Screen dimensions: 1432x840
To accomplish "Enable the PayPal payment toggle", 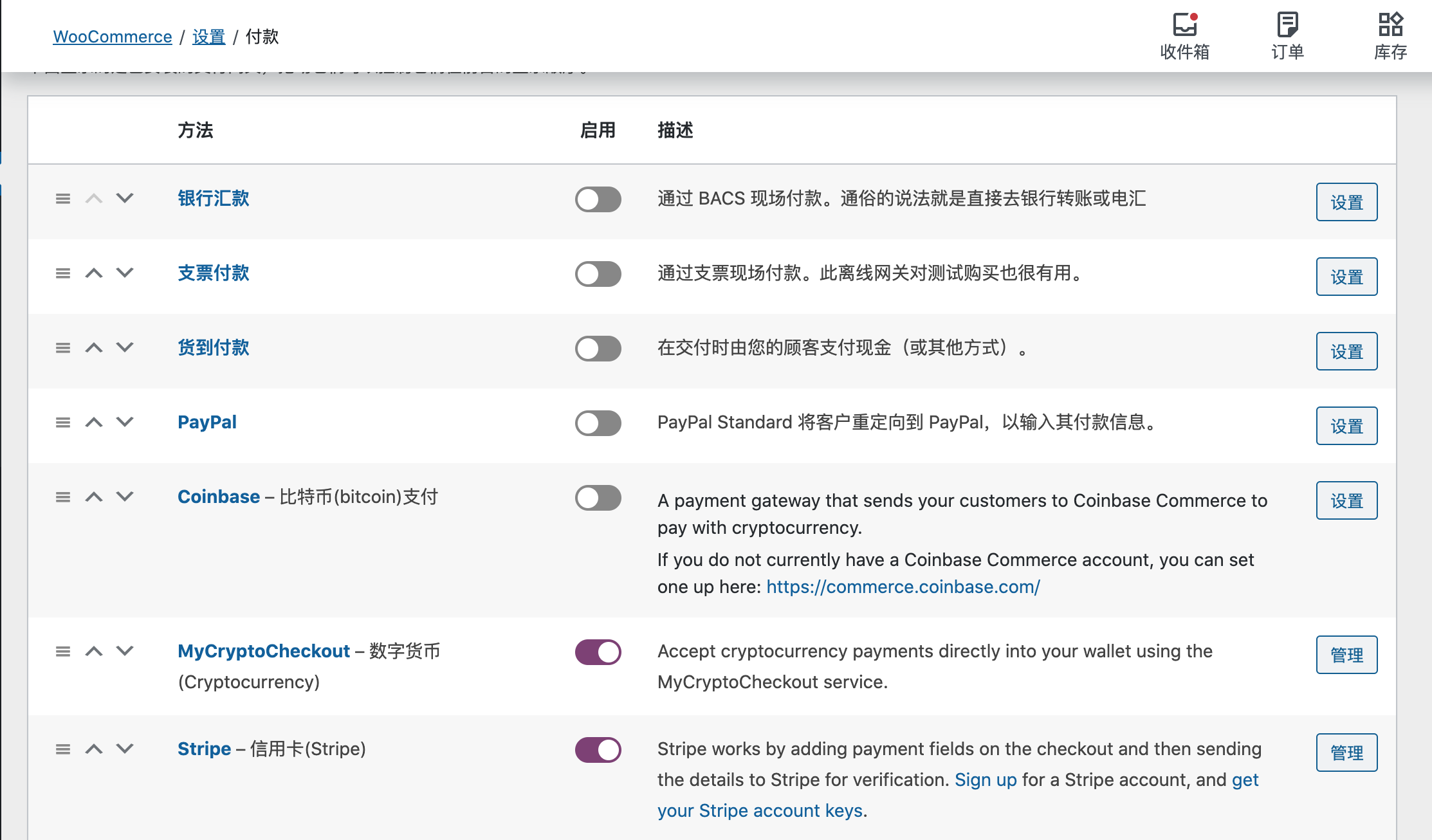I will click(x=598, y=423).
